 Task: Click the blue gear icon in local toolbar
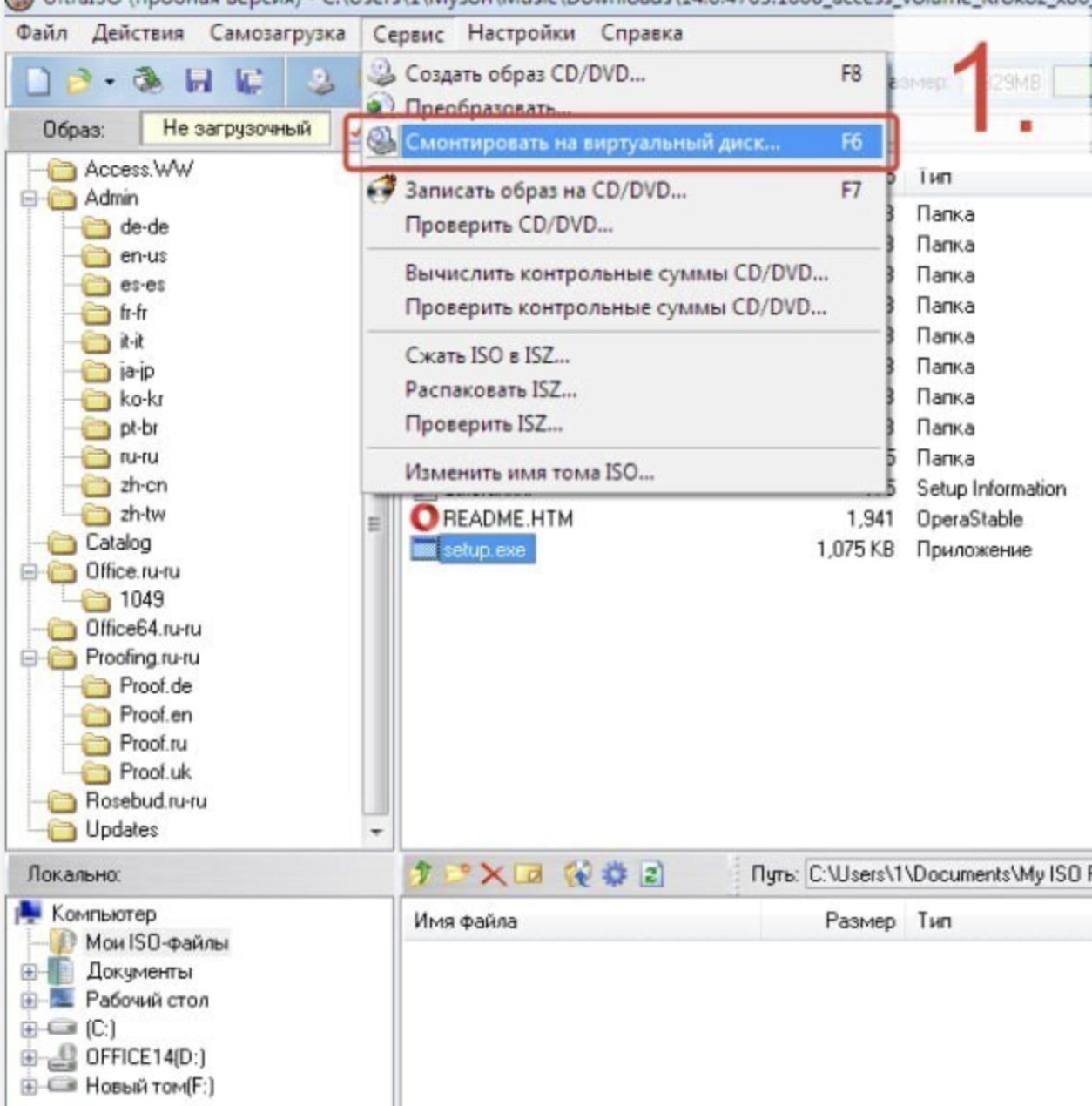(x=614, y=873)
